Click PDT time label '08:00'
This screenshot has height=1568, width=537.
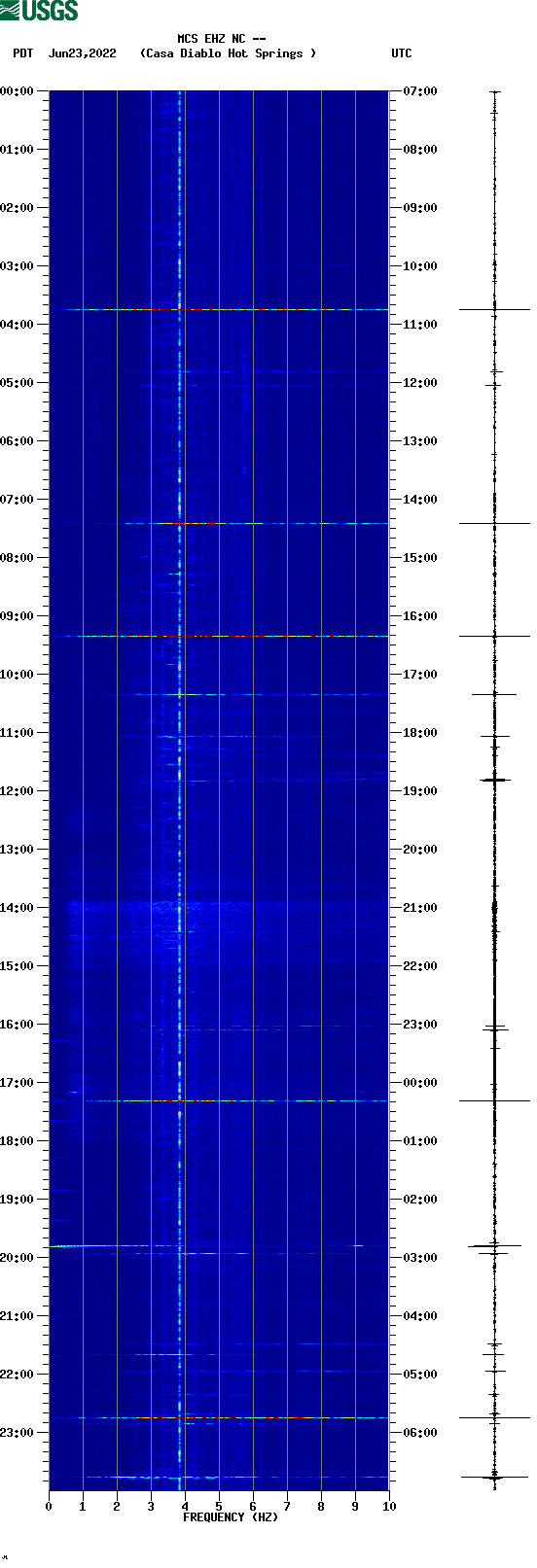(x=18, y=558)
